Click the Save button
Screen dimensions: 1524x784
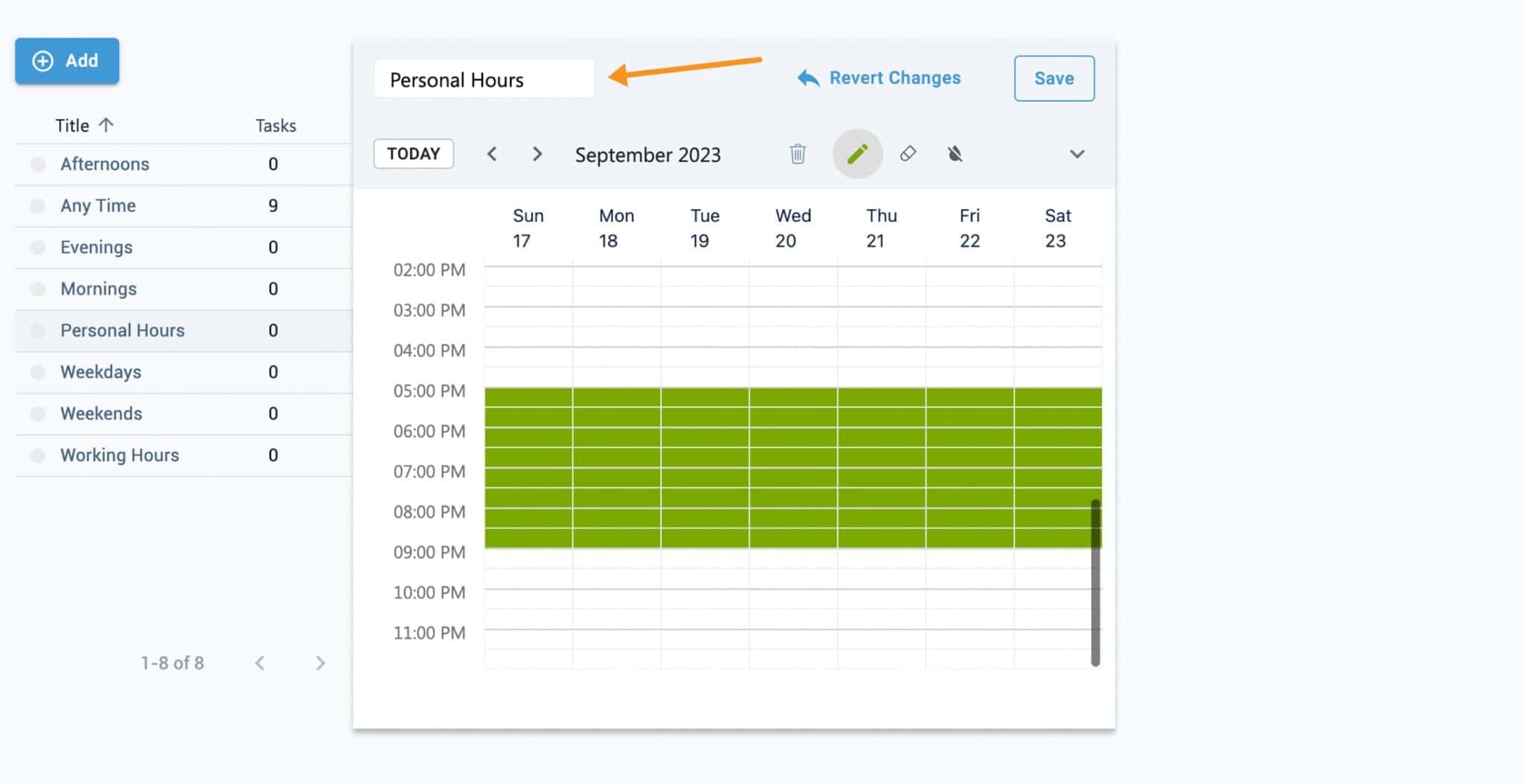pyautogui.click(x=1054, y=78)
